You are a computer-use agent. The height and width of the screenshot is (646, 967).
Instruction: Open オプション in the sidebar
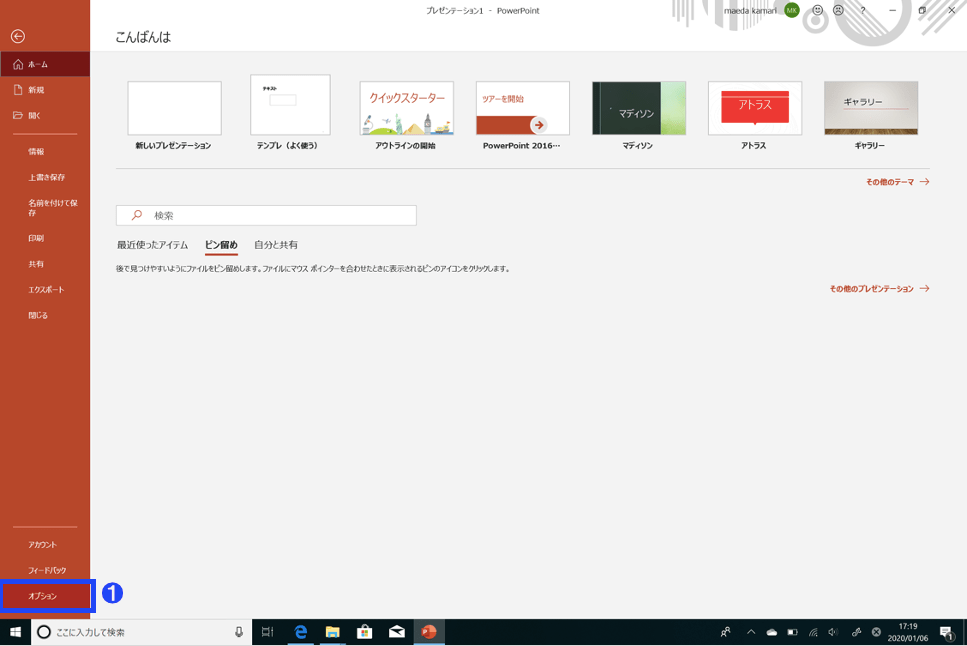pos(47,596)
